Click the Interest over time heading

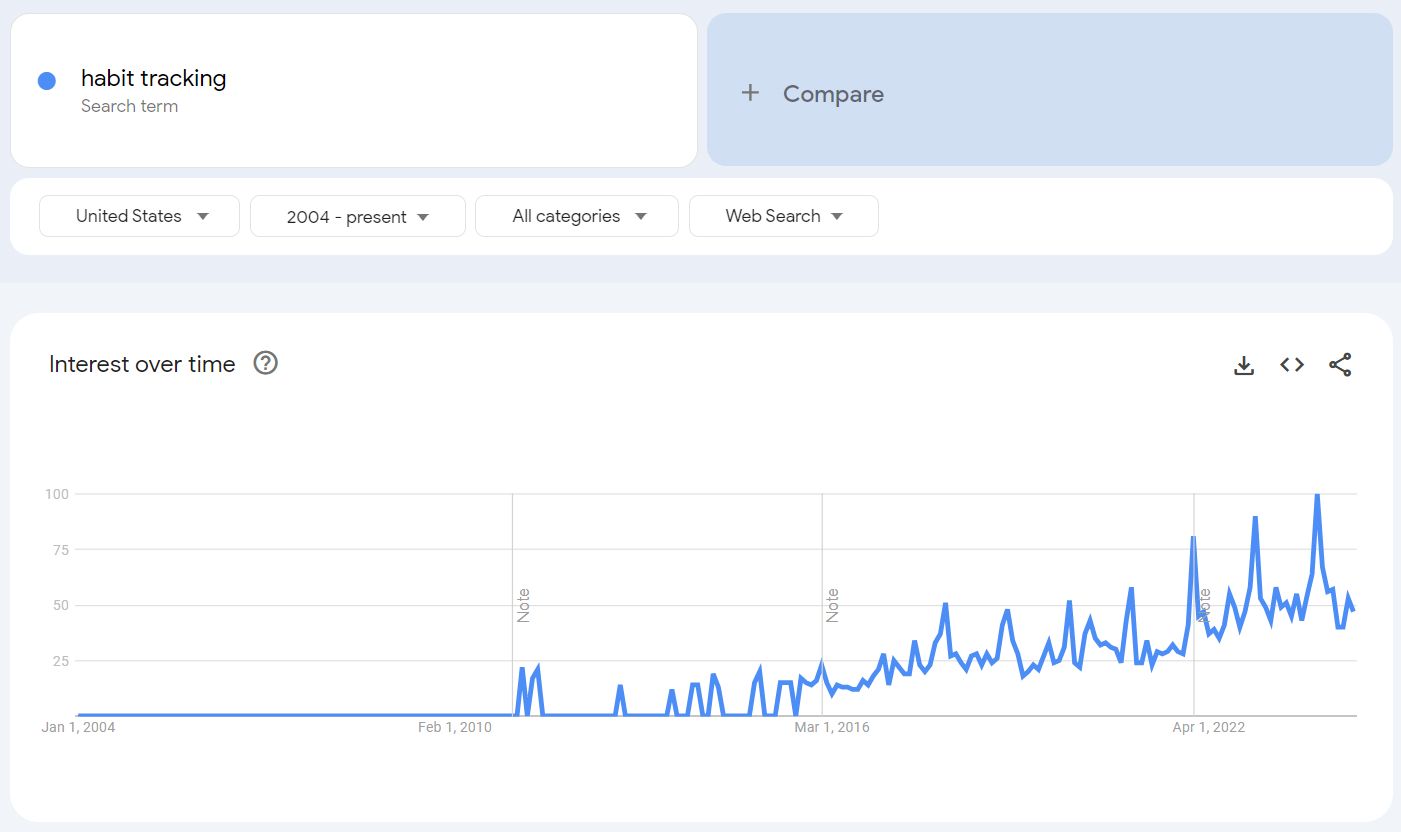click(142, 364)
